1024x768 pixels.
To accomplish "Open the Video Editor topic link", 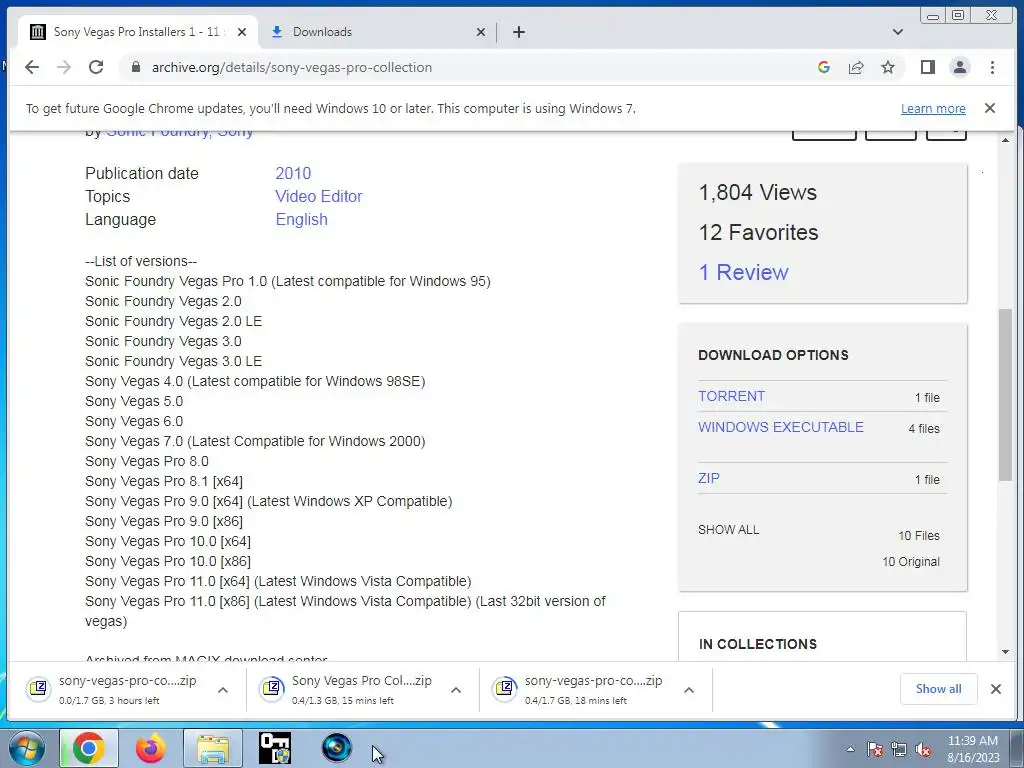I will click(319, 197).
